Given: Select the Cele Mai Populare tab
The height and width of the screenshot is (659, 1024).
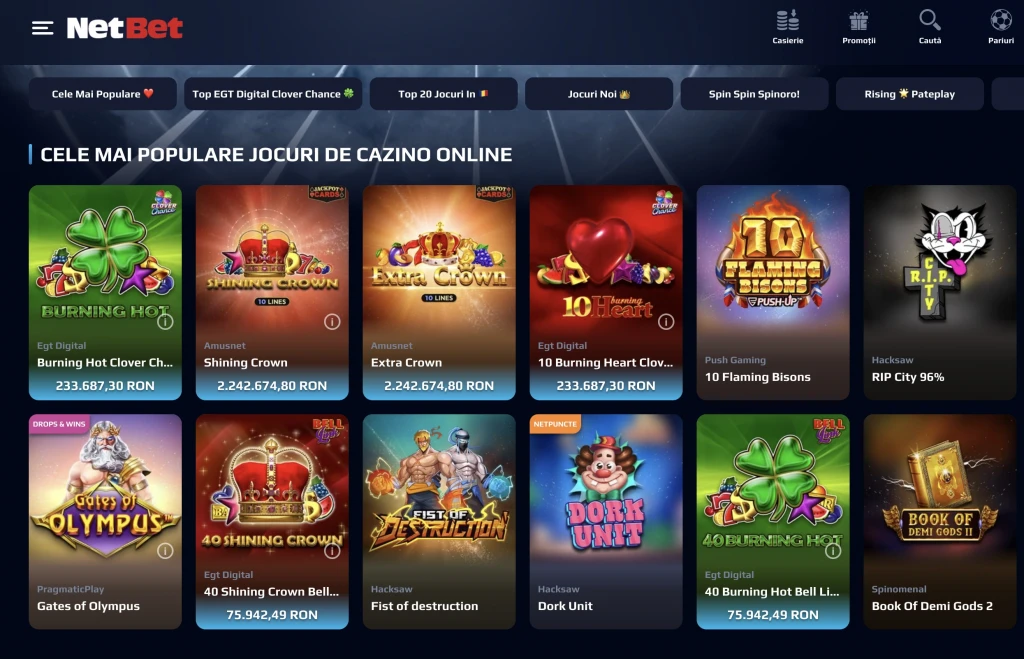Looking at the screenshot, I should (103, 94).
